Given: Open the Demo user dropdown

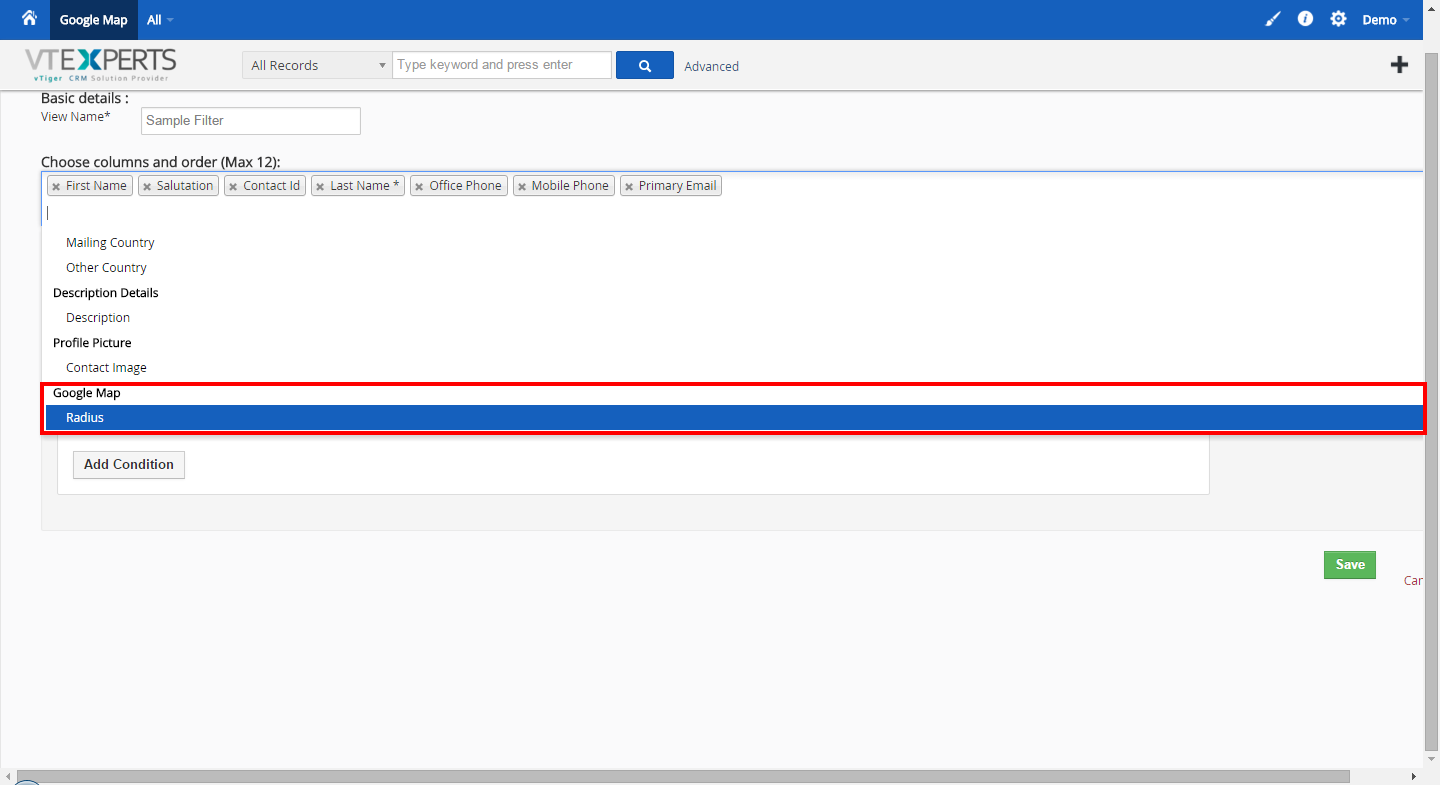Looking at the screenshot, I should coord(1386,20).
